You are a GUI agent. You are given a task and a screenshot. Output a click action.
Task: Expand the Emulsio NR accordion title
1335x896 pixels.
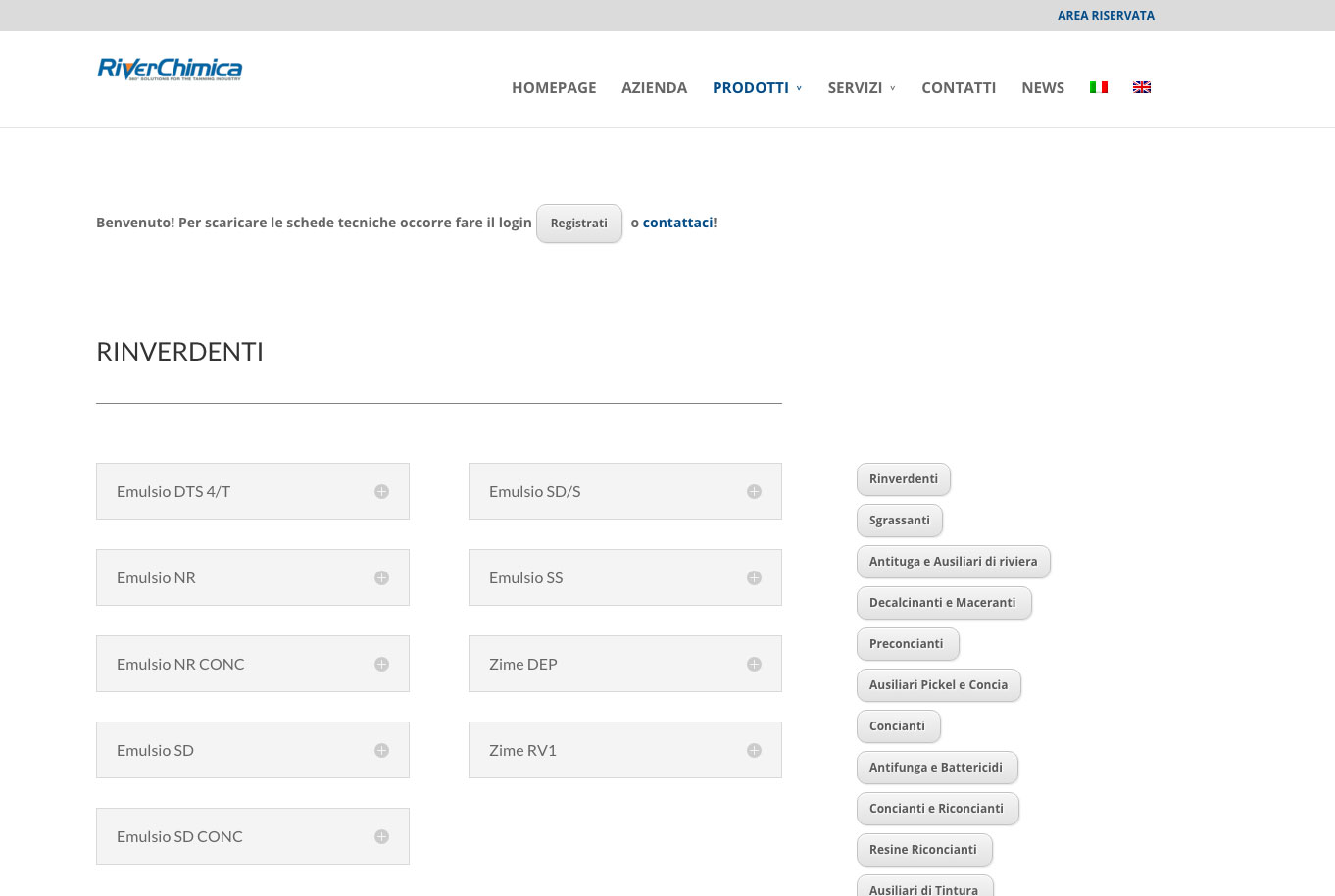point(156,578)
